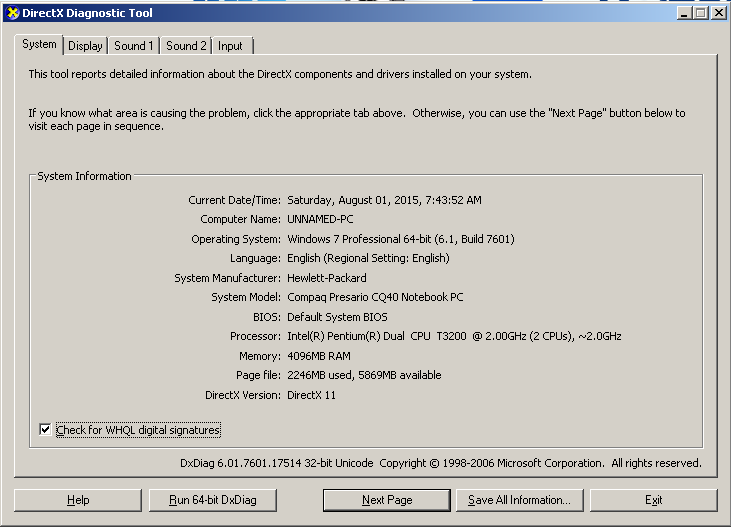Open the Sound 2 tab
Screen dimensions: 731x527
tap(186, 46)
